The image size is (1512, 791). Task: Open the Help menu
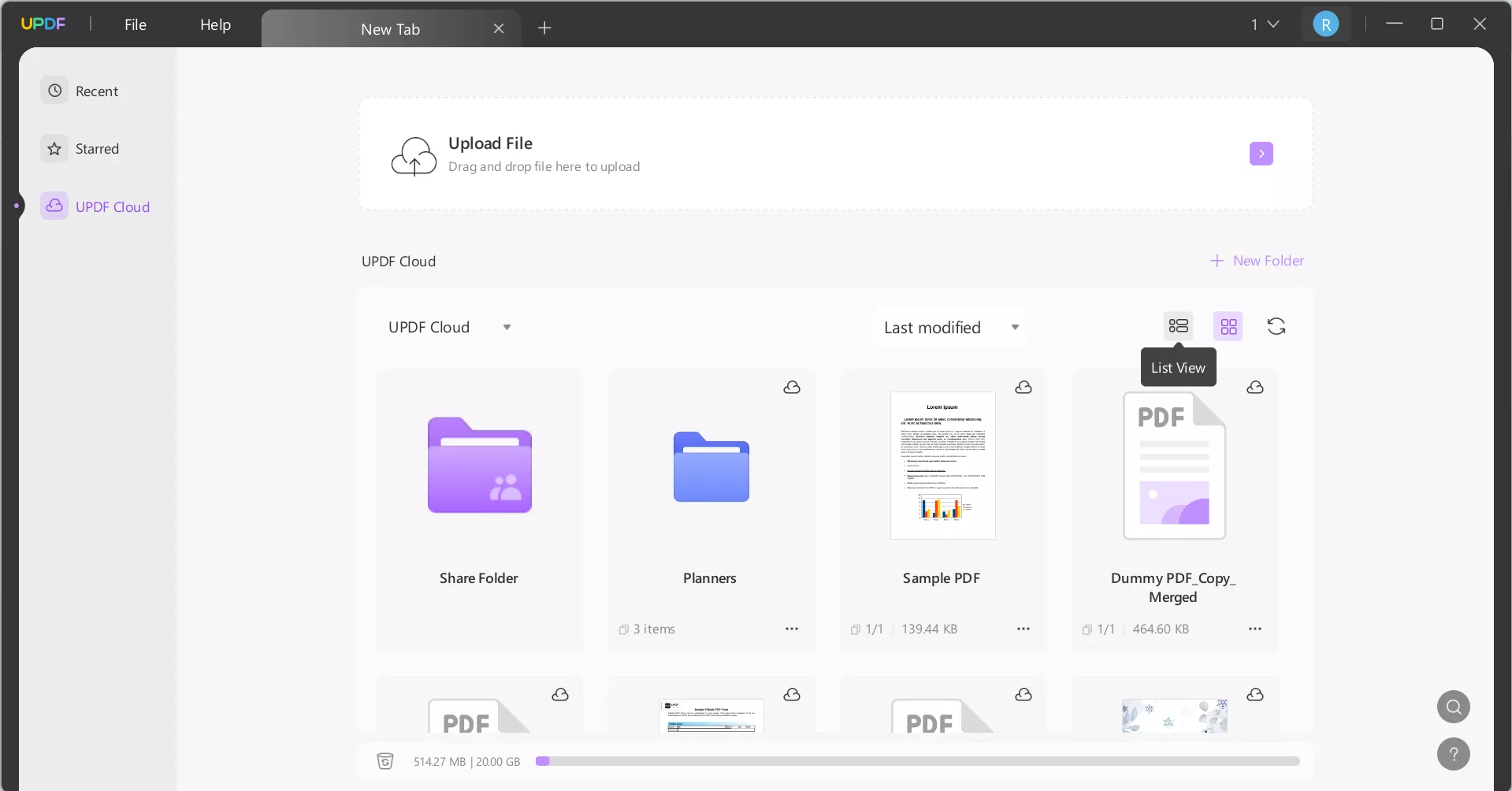coord(215,24)
